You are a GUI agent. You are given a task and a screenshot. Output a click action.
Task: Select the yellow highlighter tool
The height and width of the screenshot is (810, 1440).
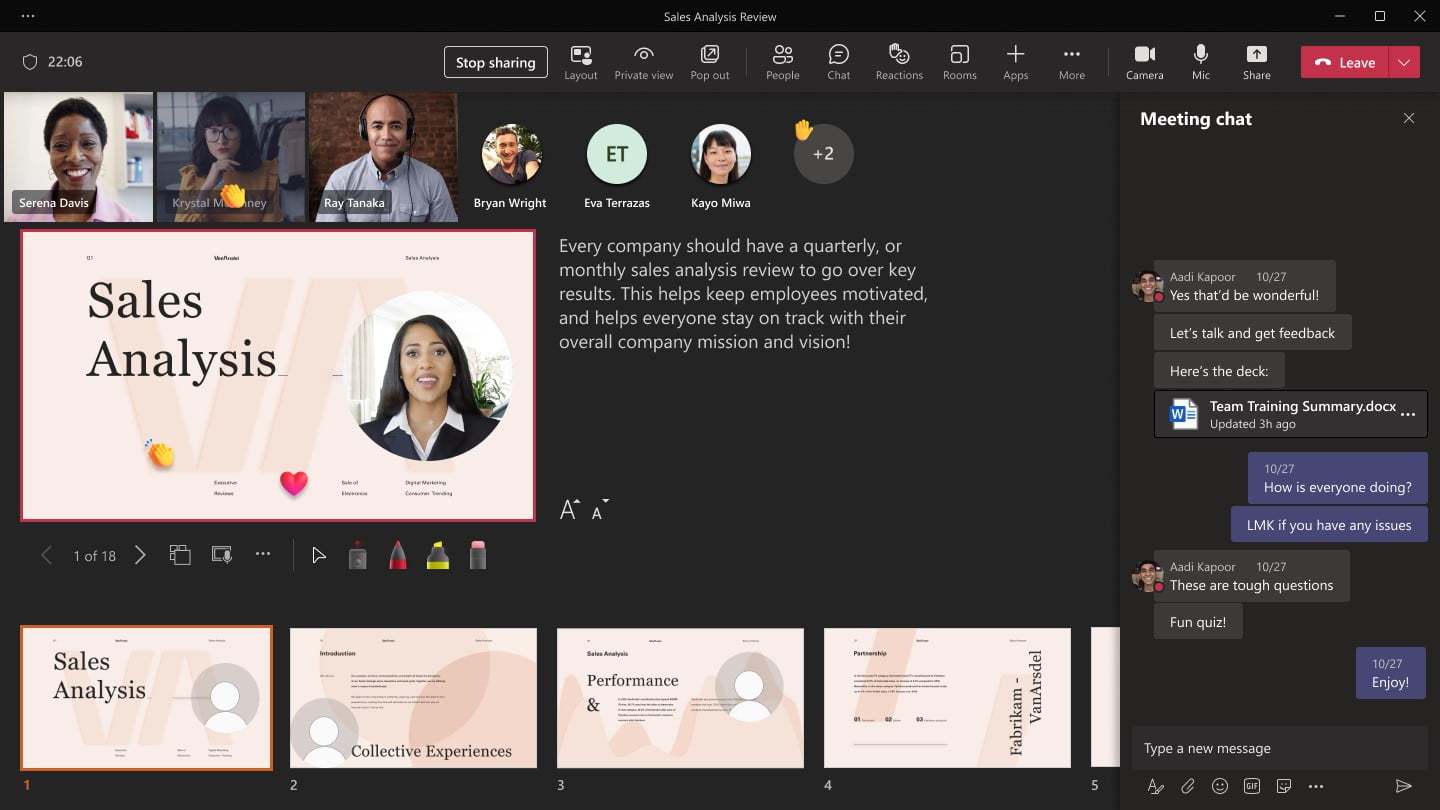[438, 553]
